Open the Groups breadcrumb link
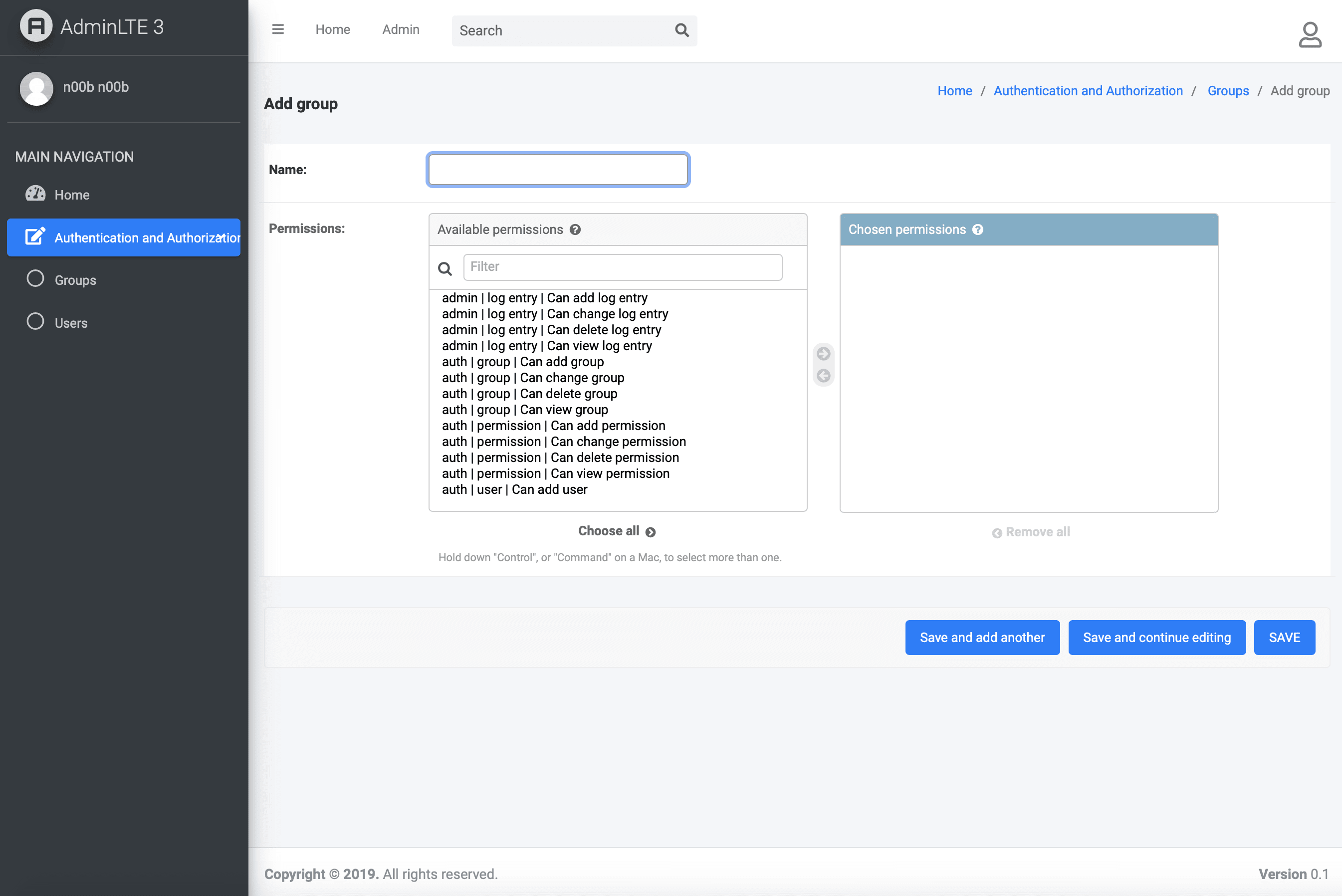 pyautogui.click(x=1228, y=90)
